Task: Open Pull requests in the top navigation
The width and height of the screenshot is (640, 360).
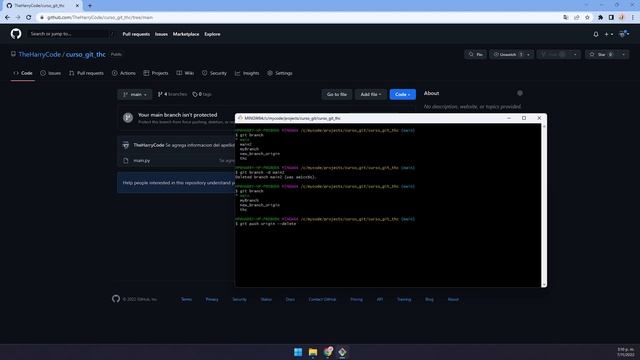Action: [136, 34]
